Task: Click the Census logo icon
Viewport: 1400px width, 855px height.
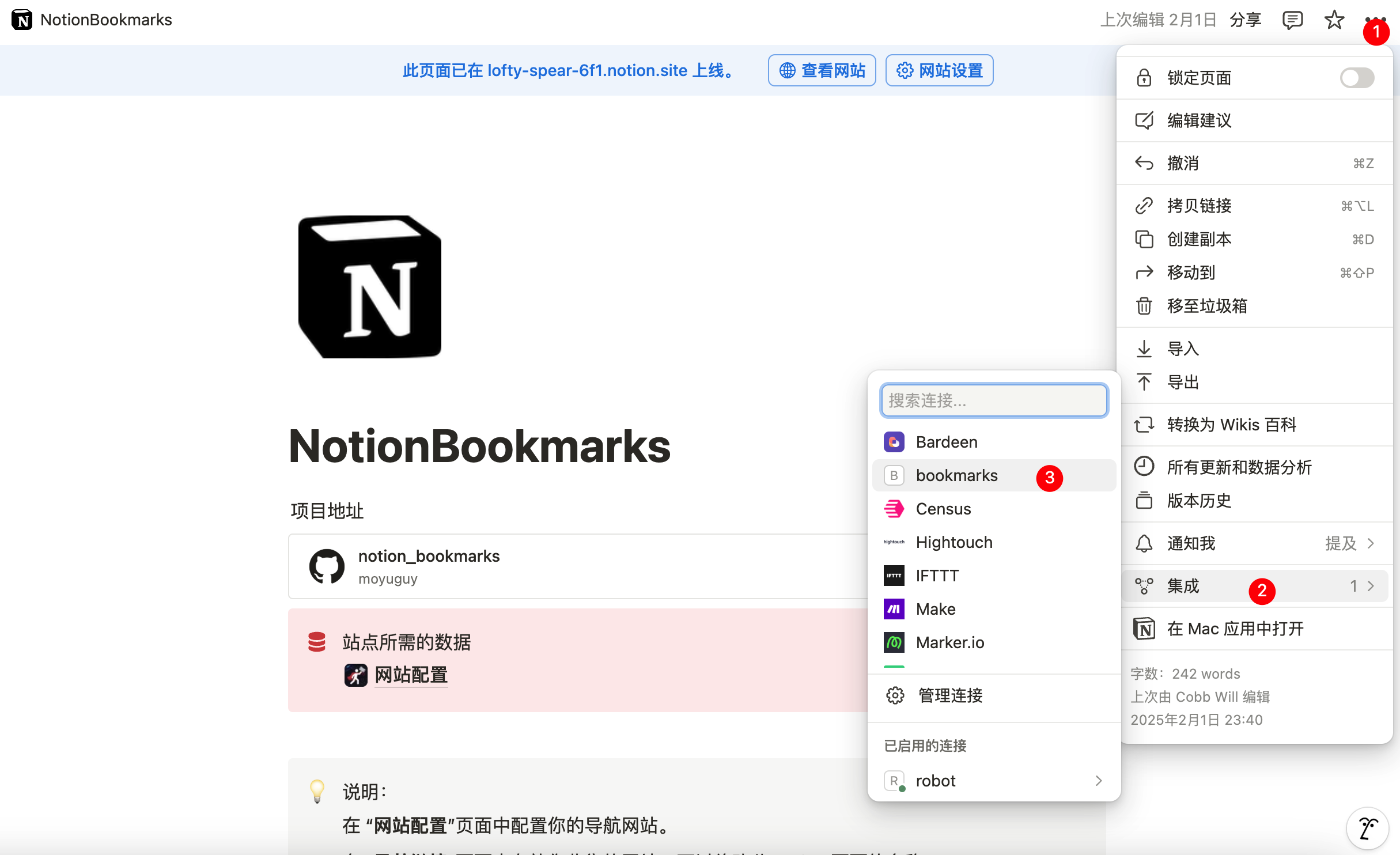Action: (x=894, y=509)
